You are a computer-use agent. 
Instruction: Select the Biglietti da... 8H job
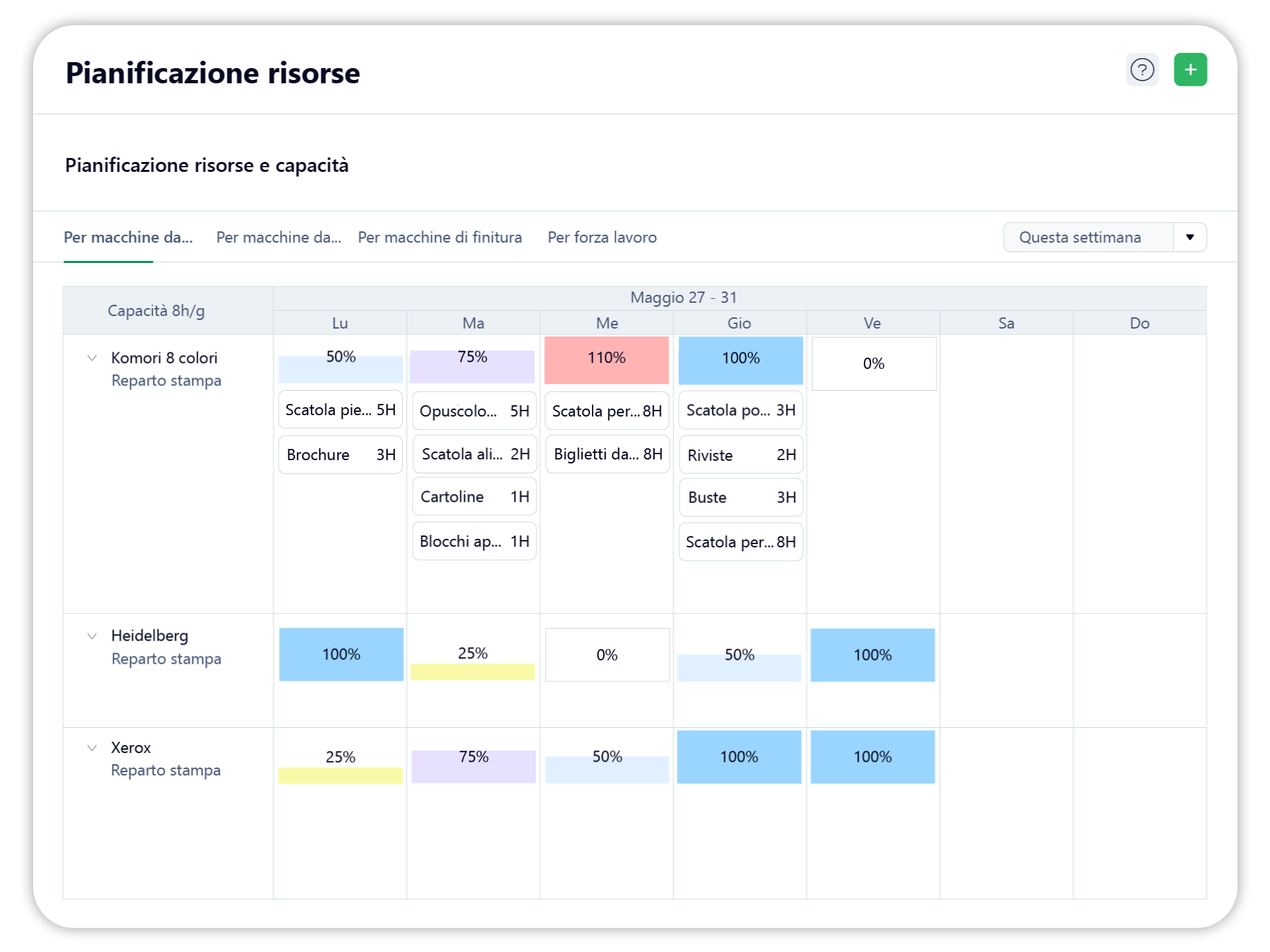[x=607, y=454]
